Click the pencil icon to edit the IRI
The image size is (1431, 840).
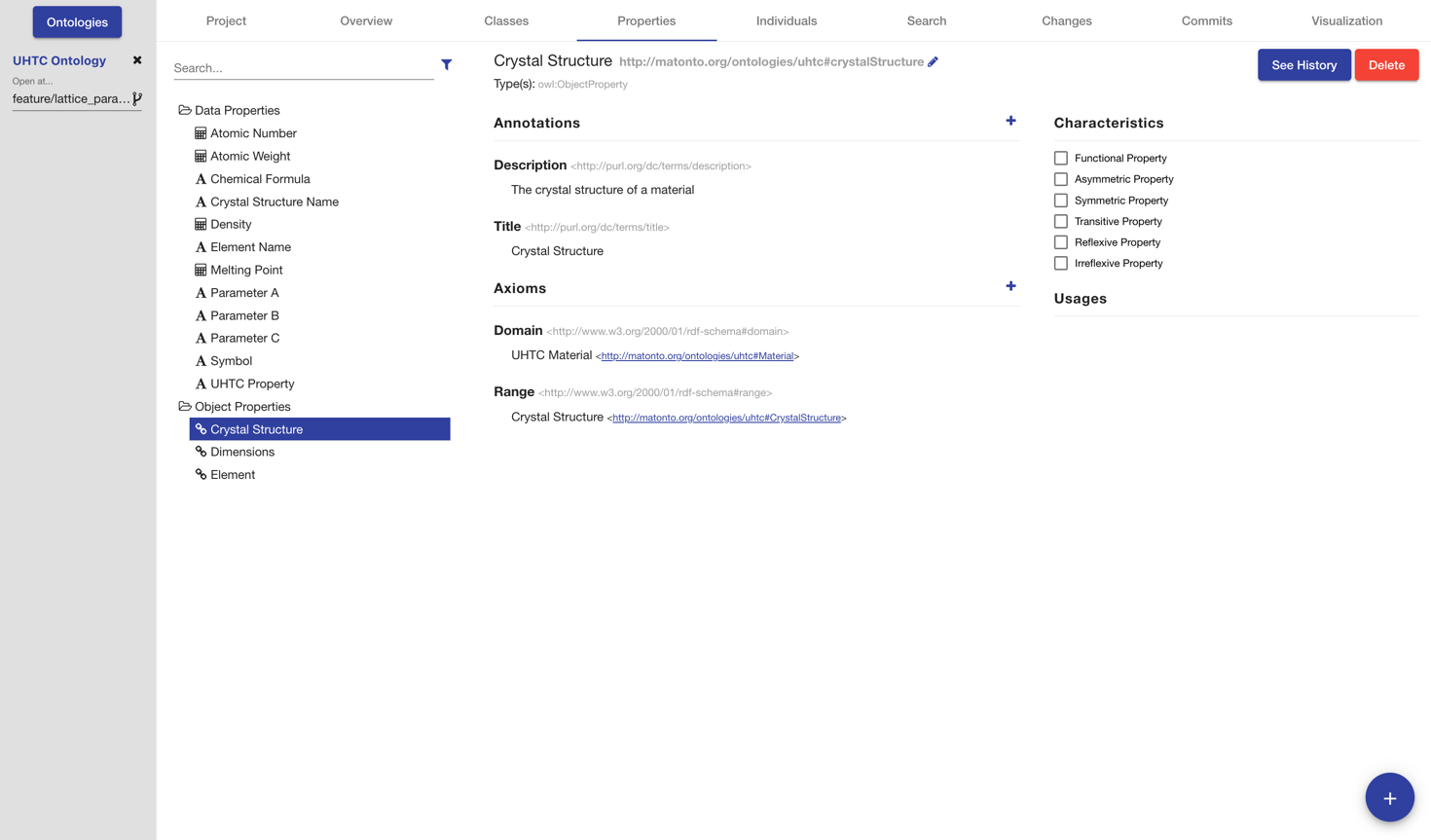(933, 61)
